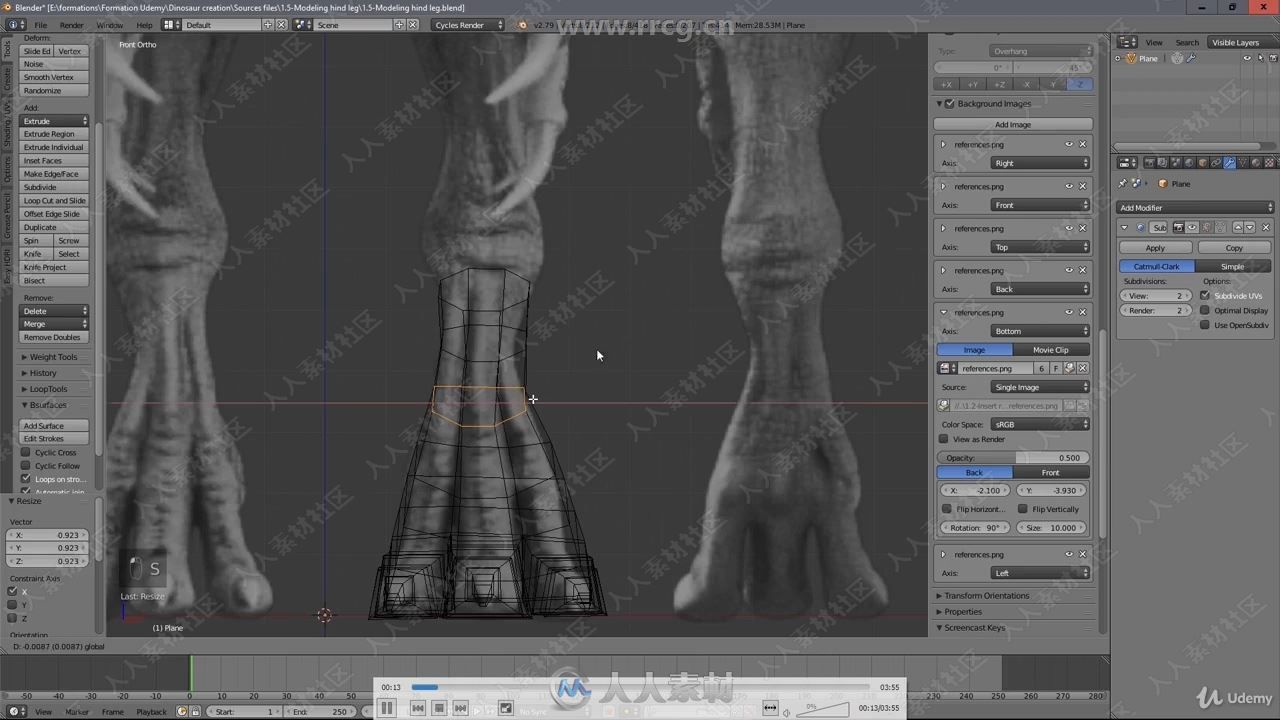Toggle Background Images panel checkbox

pyautogui.click(x=950, y=103)
